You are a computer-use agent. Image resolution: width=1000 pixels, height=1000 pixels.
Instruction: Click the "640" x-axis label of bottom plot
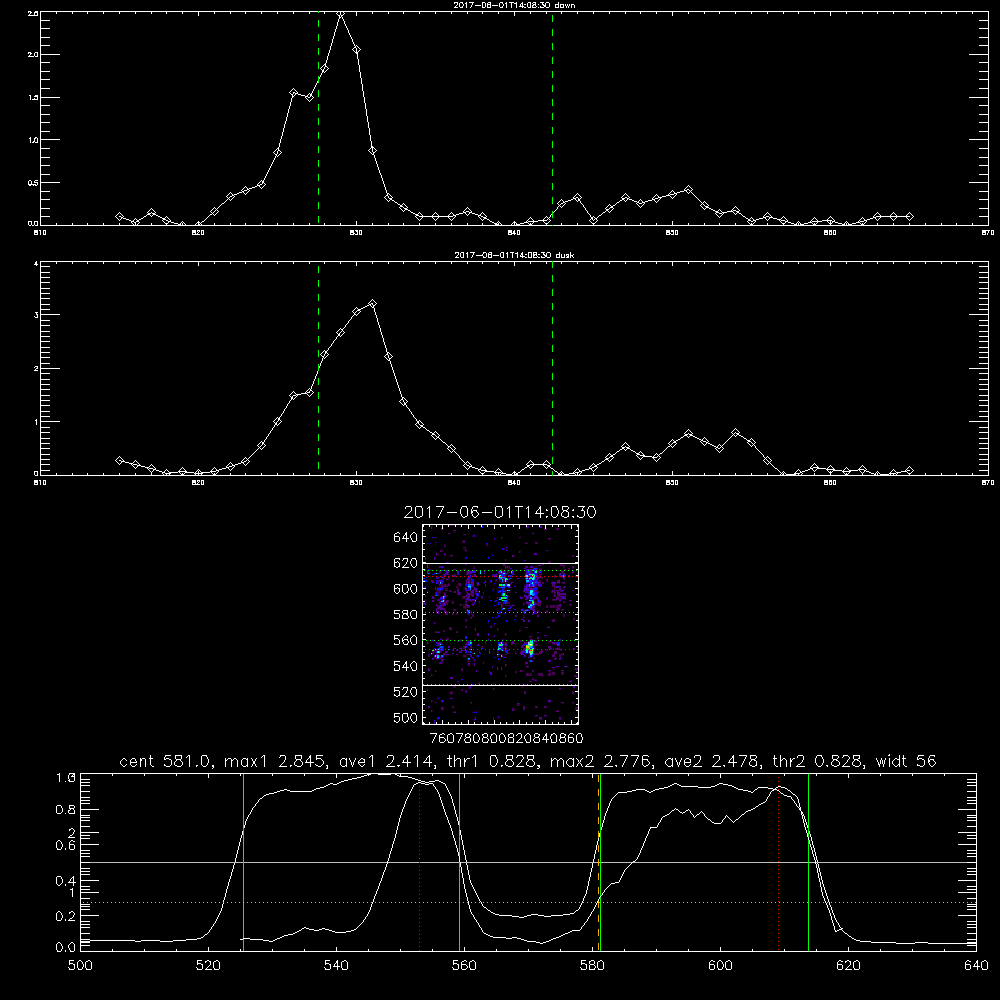coord(976,966)
